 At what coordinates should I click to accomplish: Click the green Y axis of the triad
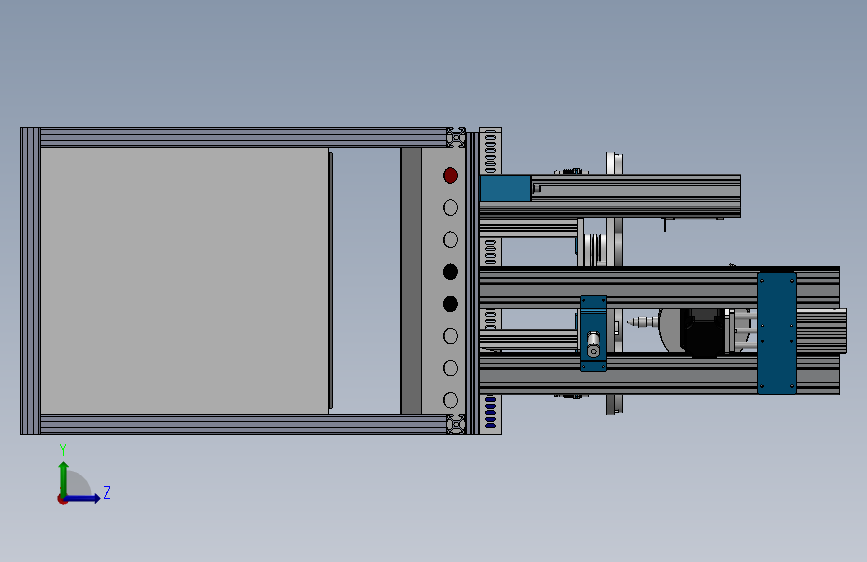pyautogui.click(x=64, y=479)
